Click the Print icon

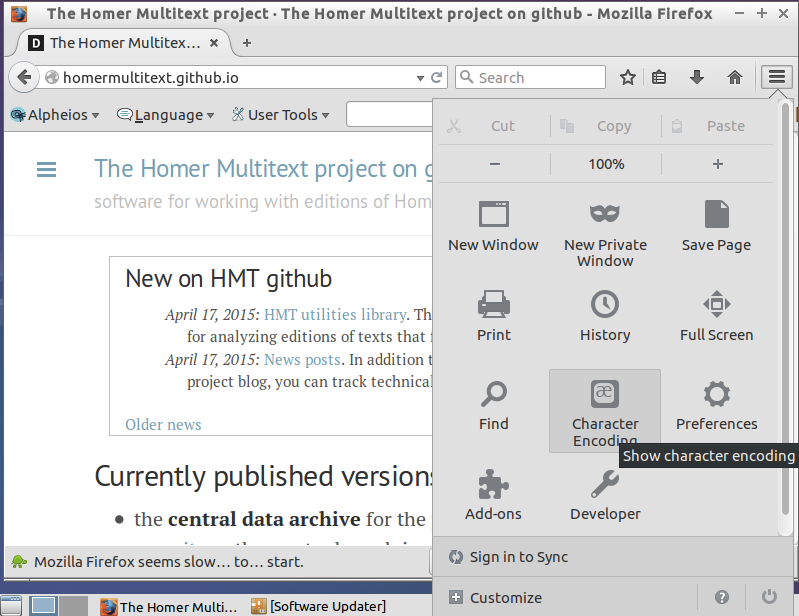click(493, 304)
